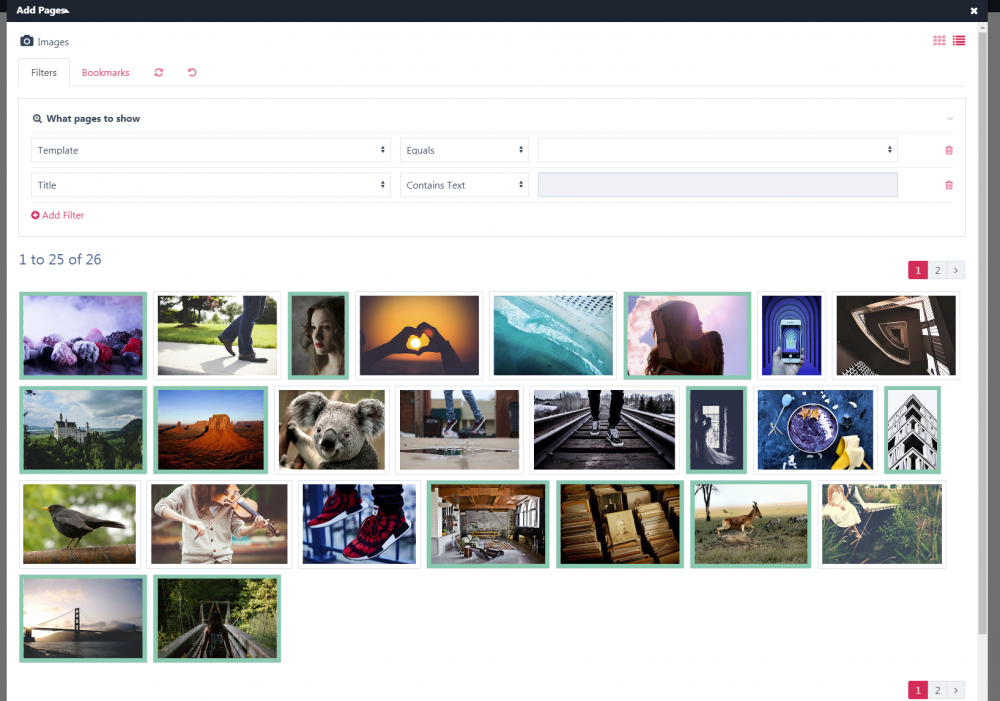The height and width of the screenshot is (701, 1000).
Task: Click the camera icon beside Images
Action: tap(26, 41)
